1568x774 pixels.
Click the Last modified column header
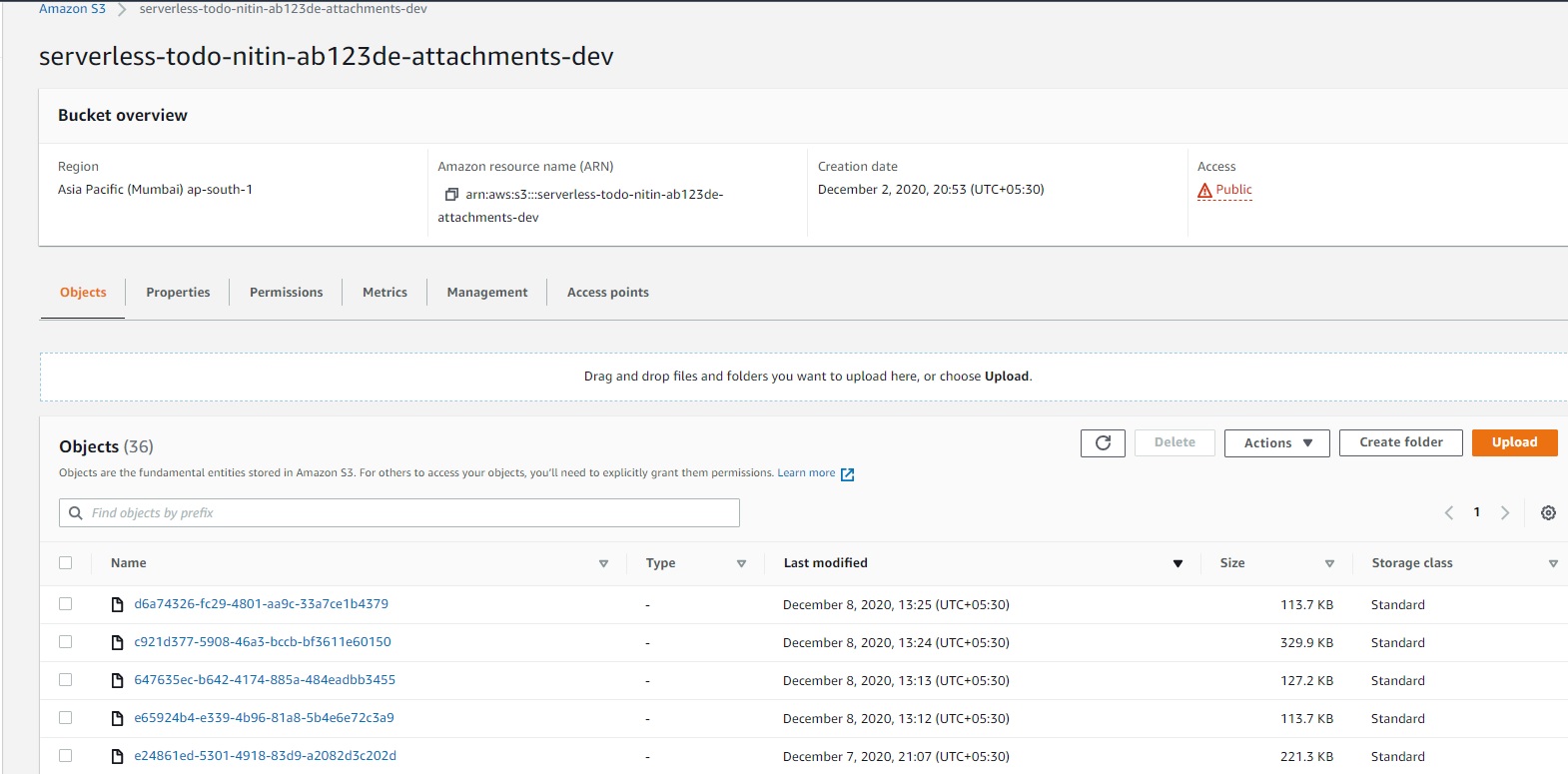coord(825,563)
